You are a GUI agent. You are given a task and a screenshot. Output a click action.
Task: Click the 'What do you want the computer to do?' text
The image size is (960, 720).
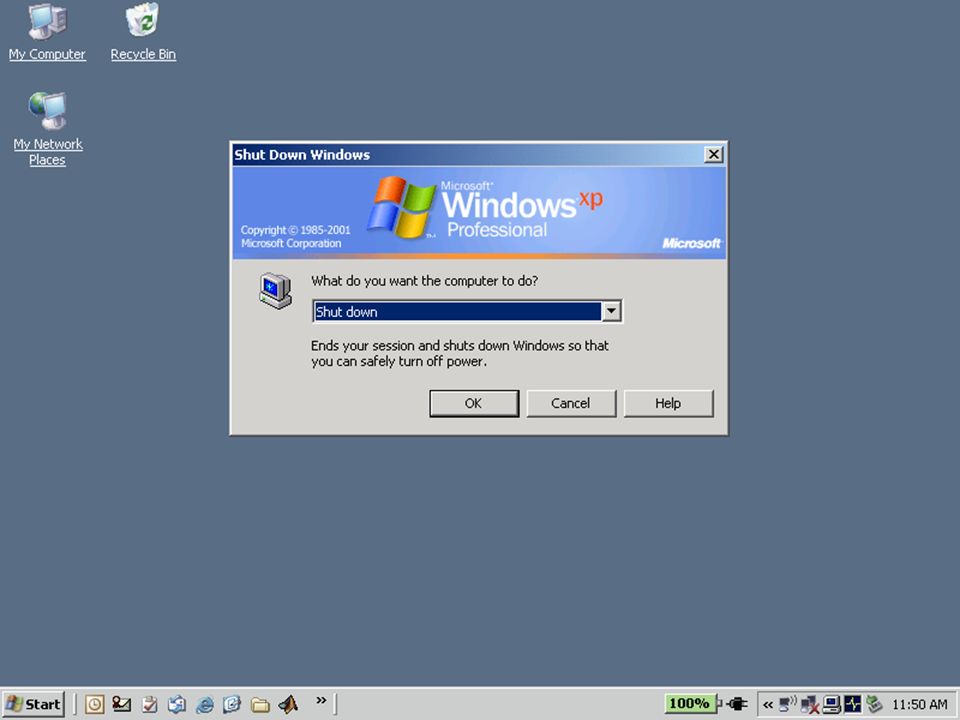424,281
